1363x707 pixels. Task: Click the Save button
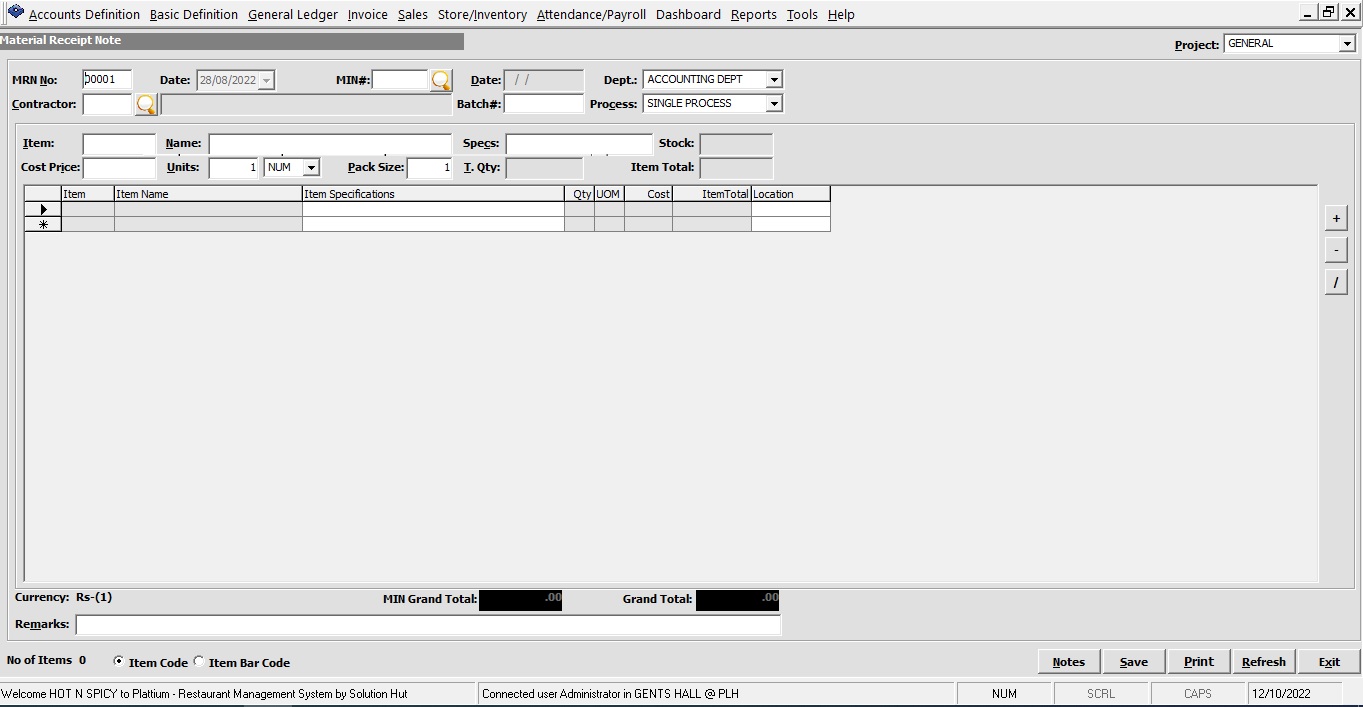1133,662
